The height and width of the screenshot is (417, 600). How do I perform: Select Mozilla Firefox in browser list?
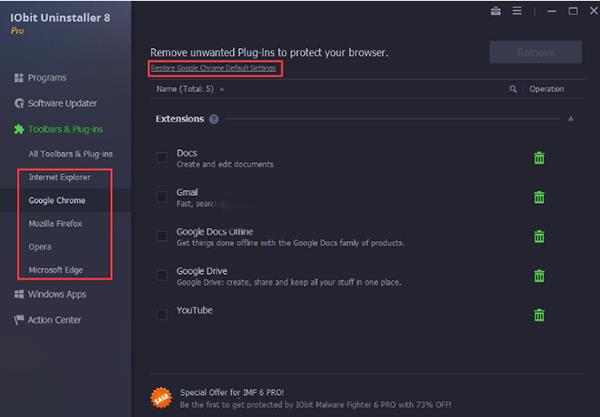point(55,223)
